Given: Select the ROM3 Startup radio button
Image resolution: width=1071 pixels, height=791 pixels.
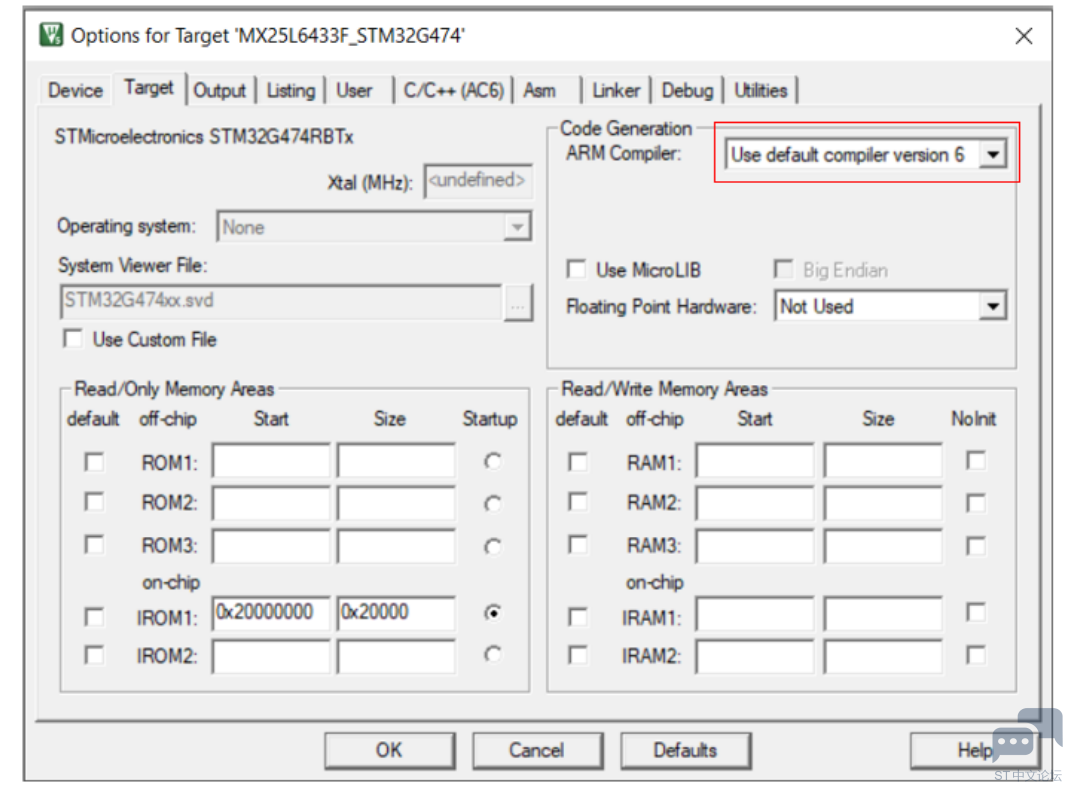Looking at the screenshot, I should 492,546.
